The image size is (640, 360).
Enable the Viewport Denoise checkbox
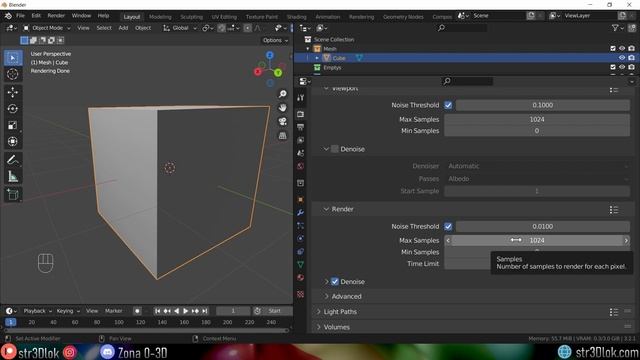335,149
